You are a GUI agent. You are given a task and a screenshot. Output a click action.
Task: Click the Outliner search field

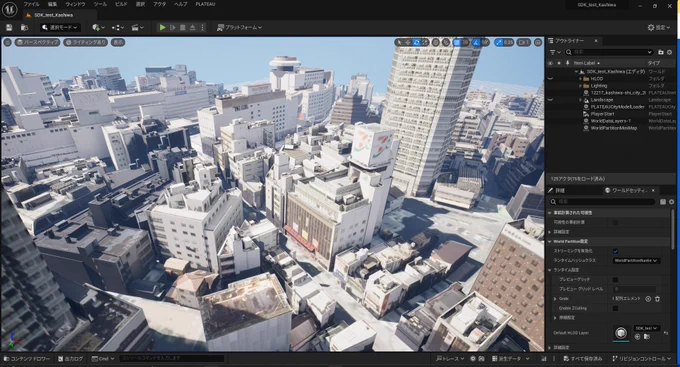tap(609, 52)
